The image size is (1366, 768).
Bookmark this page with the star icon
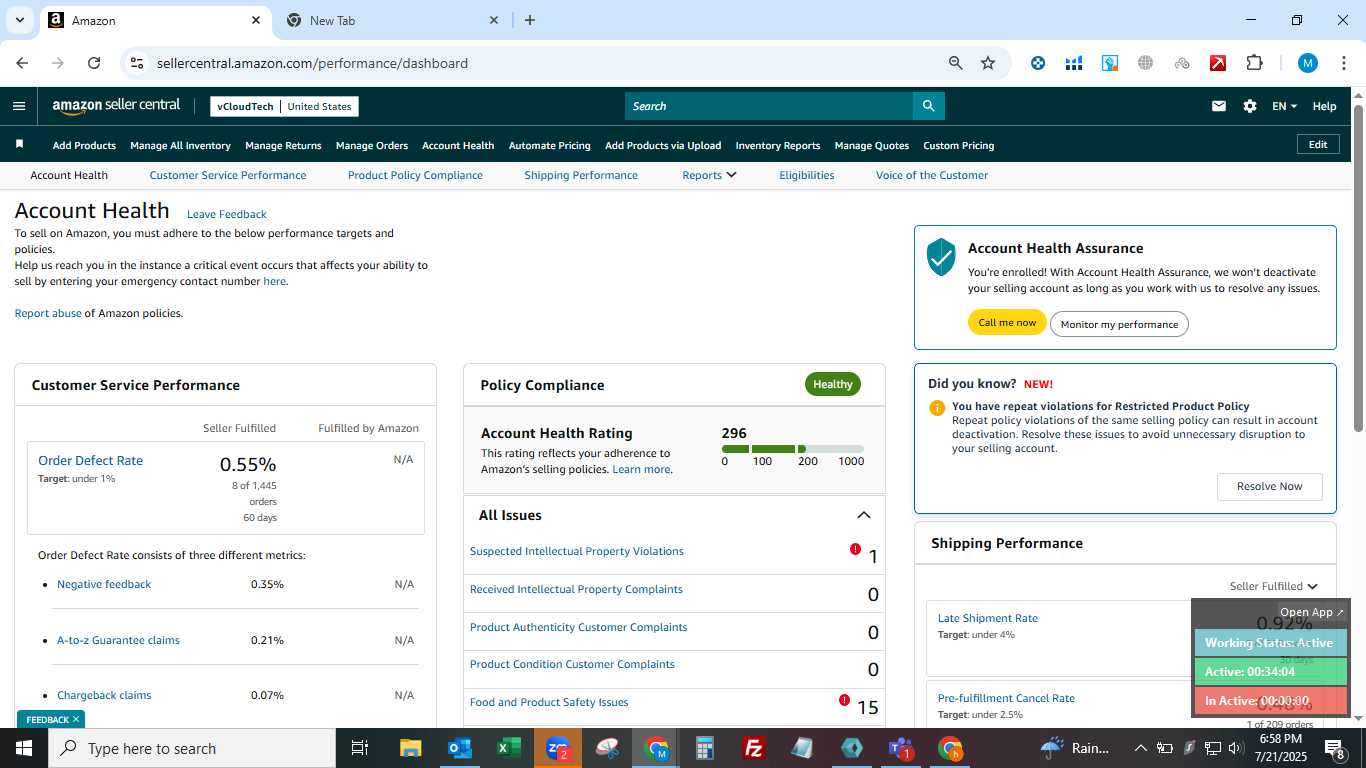pyautogui.click(x=988, y=63)
